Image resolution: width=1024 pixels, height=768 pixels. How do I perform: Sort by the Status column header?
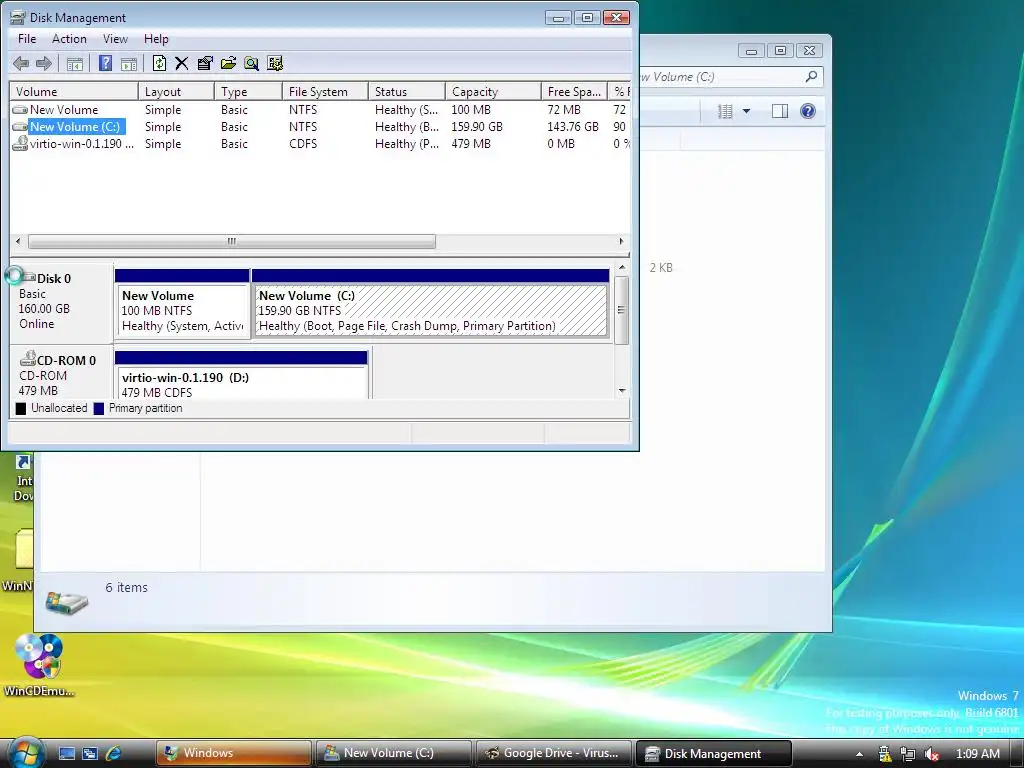pyautogui.click(x=407, y=91)
